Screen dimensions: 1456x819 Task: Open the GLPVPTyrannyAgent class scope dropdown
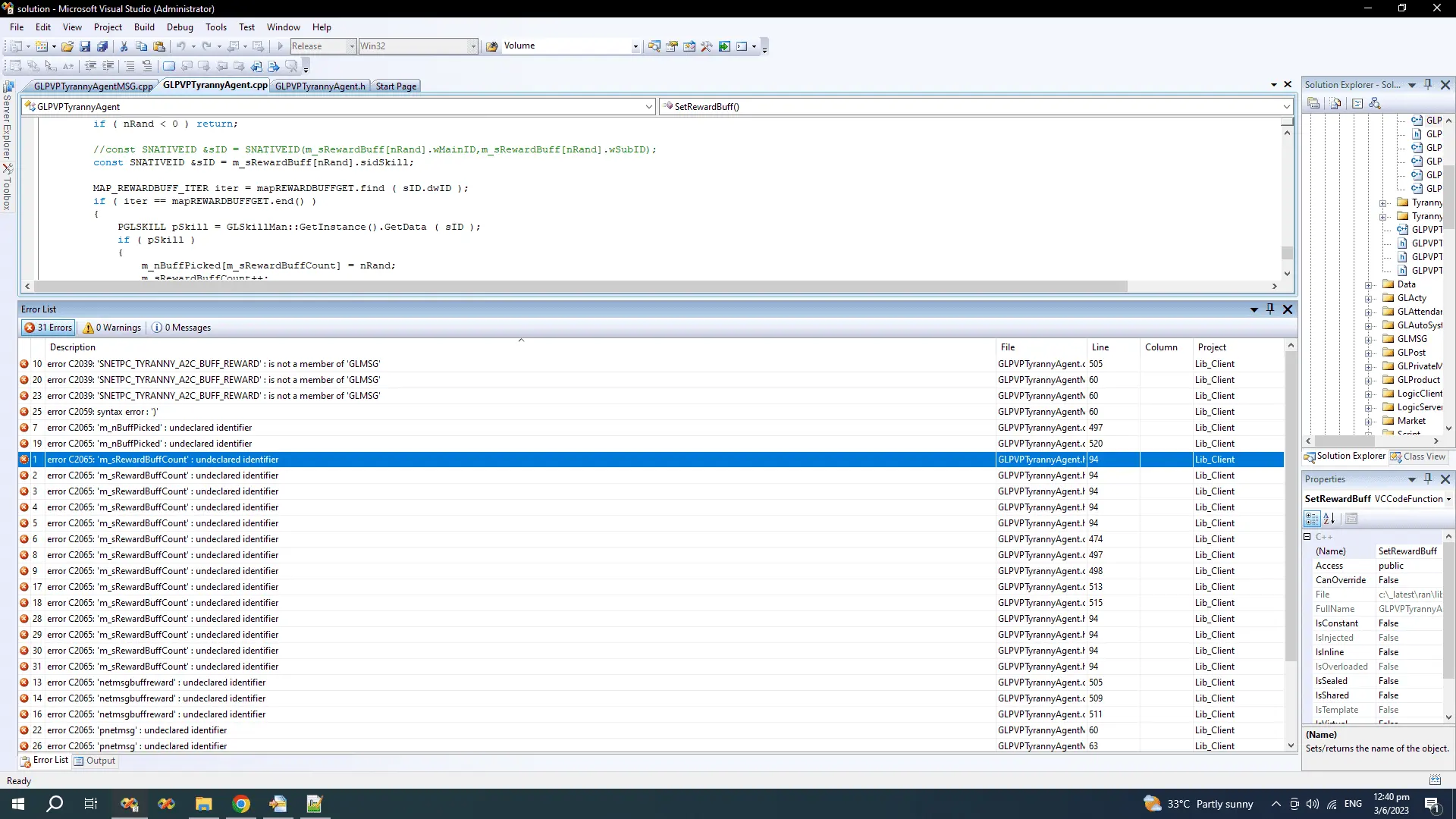649,107
